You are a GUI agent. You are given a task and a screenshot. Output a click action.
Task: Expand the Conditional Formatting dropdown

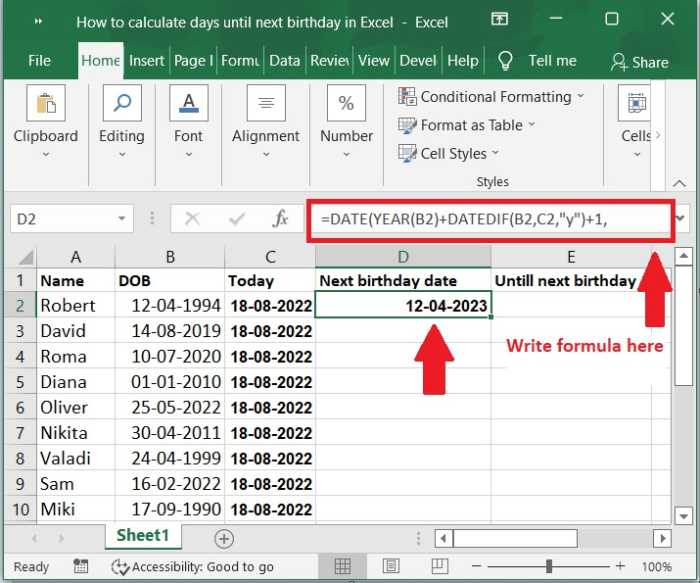tap(579, 97)
